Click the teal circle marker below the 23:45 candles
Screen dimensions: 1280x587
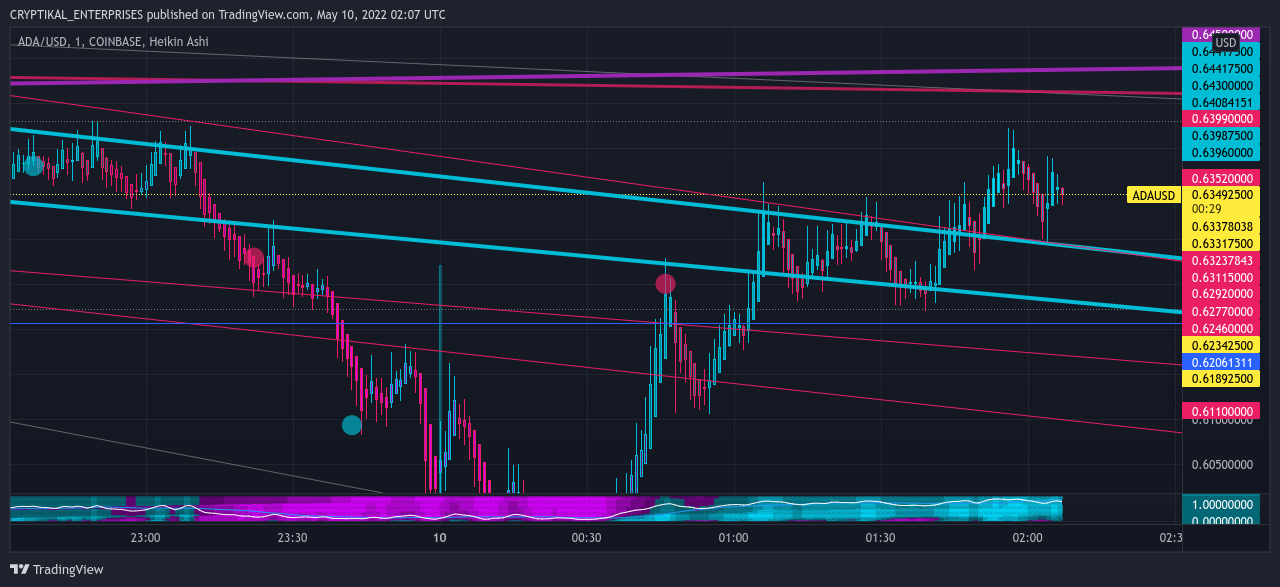(x=352, y=425)
